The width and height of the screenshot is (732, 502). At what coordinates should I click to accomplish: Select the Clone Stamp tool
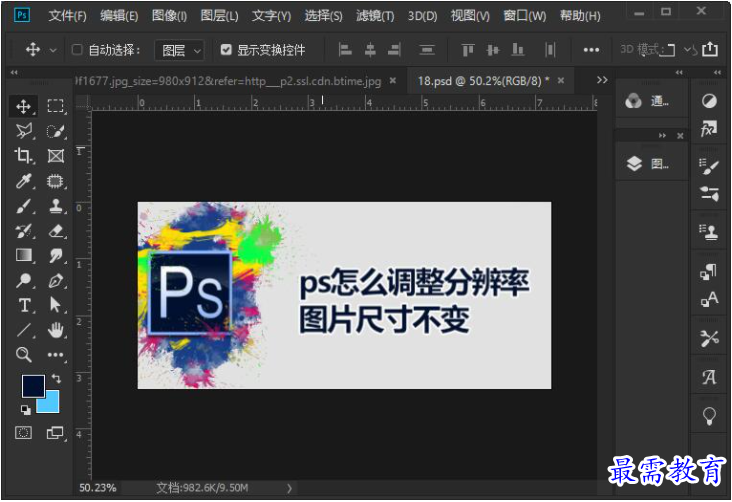(x=56, y=206)
